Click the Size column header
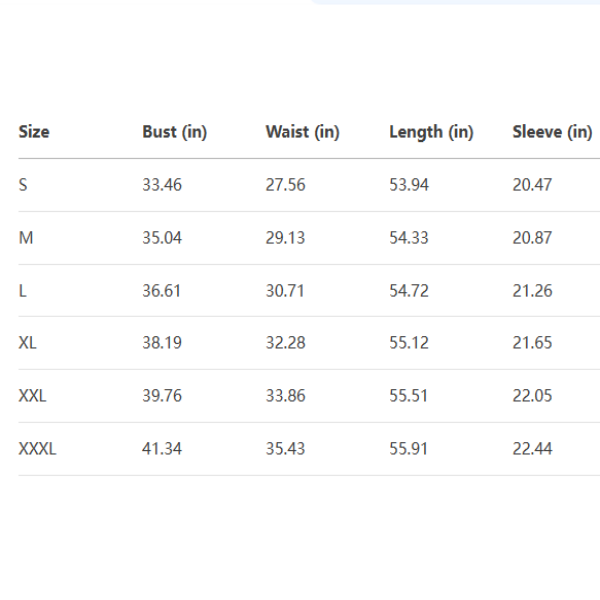 (x=34, y=132)
